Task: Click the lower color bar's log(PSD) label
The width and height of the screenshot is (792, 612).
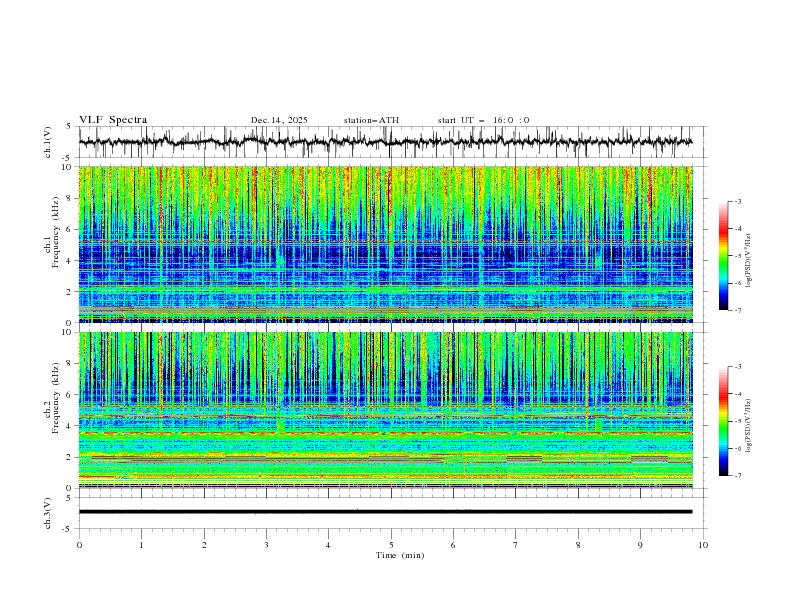Action: (749, 425)
